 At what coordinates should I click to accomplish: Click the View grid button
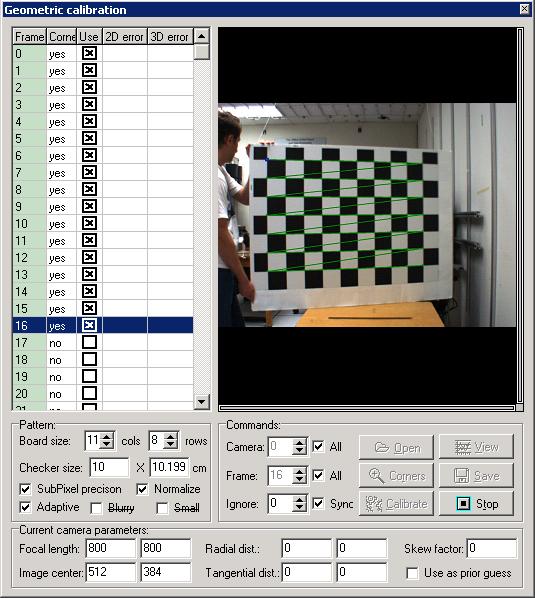(476, 447)
